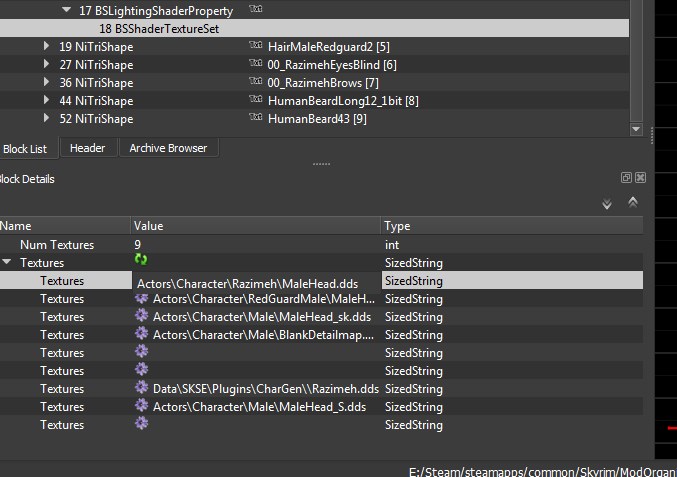The width and height of the screenshot is (677, 477).
Task: Float the Block Details panel
Action: [x=626, y=177]
